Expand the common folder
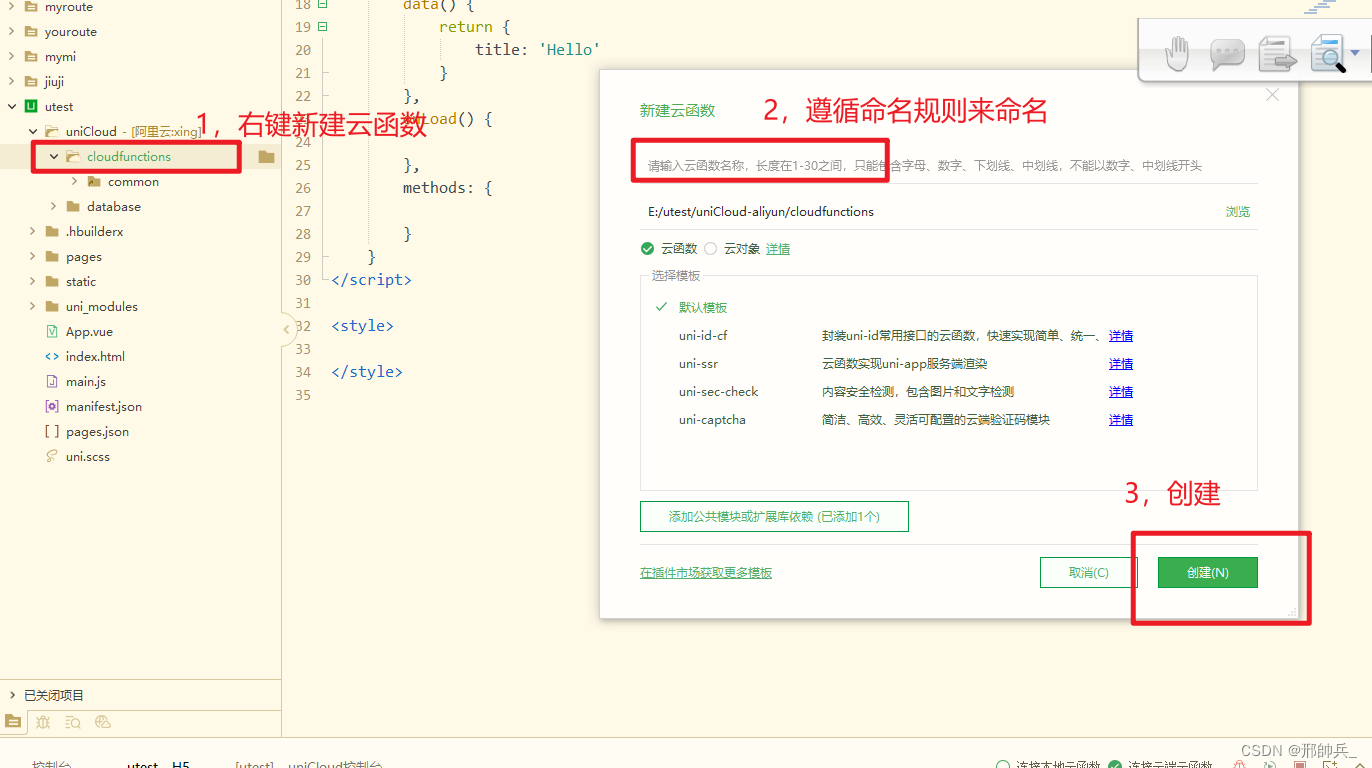Screen dimensions: 1372x768 (x=75, y=181)
